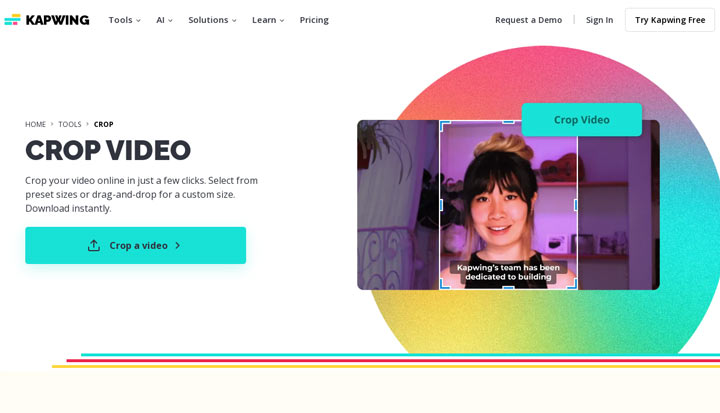The height and width of the screenshot is (413, 720).
Task: Navigate to TOOLS breadcrumb
Action: [x=70, y=124]
